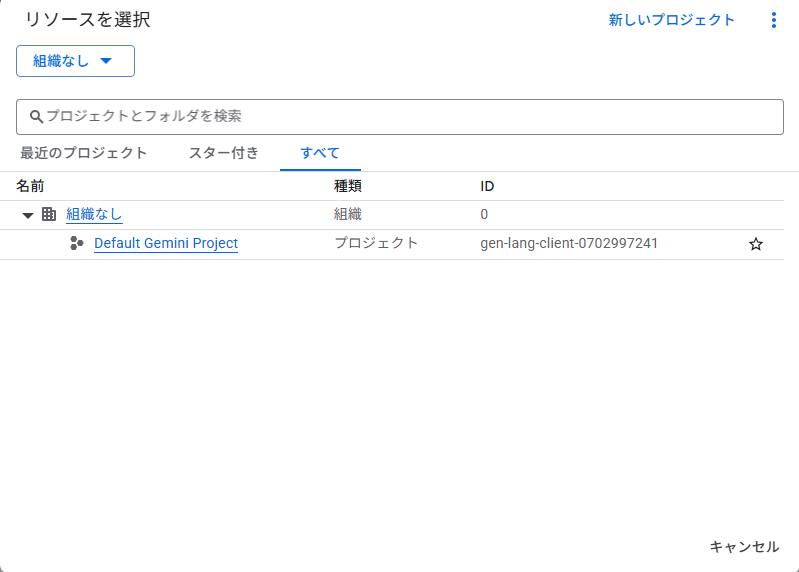This screenshot has height=572, width=799.
Task: Click the Default Gemini Project icon
Action: click(77, 243)
